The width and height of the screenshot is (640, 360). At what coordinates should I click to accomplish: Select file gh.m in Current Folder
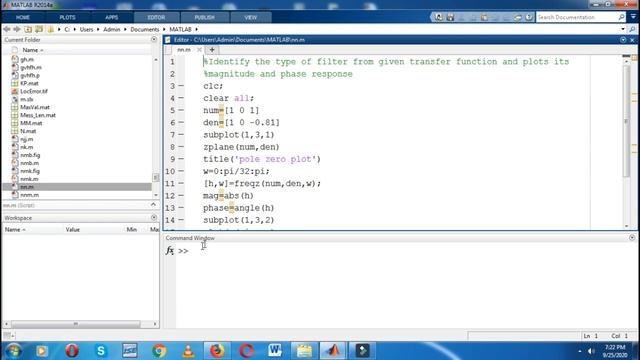pyautogui.click(x=27, y=60)
